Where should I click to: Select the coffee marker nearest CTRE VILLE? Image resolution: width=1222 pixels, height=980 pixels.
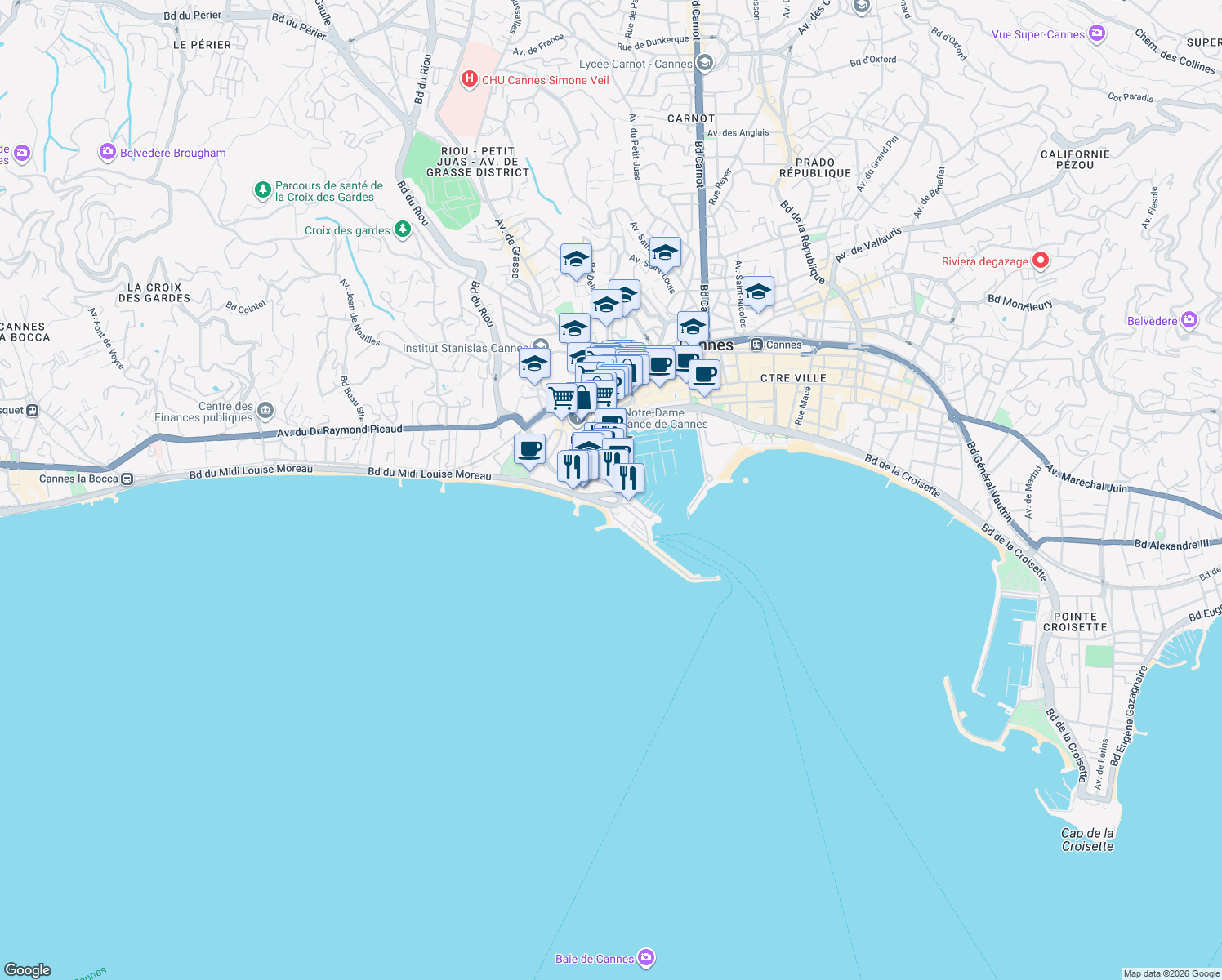[x=704, y=377]
